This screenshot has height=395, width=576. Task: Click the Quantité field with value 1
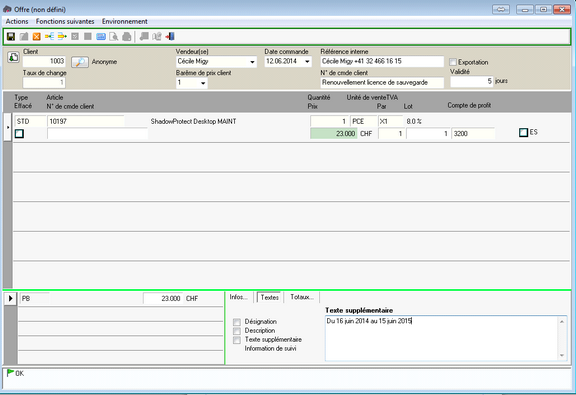(x=329, y=121)
